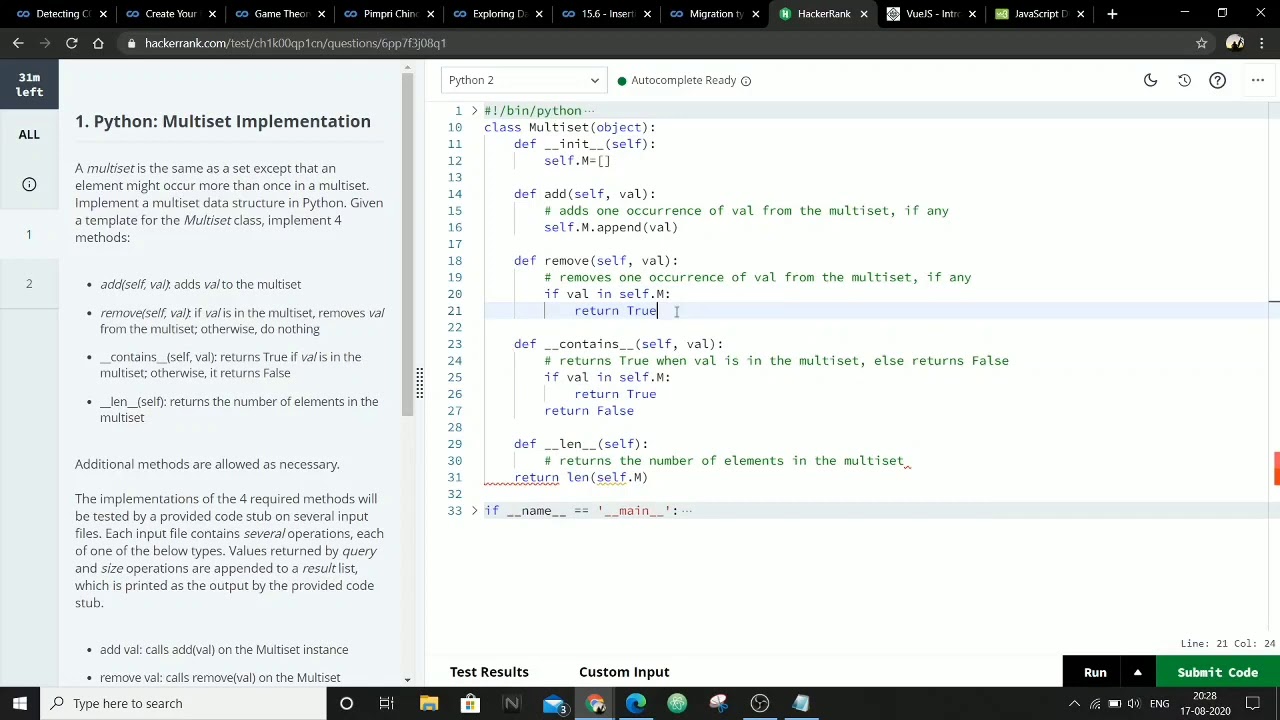Bookmark this page with star icon

coord(1201,43)
